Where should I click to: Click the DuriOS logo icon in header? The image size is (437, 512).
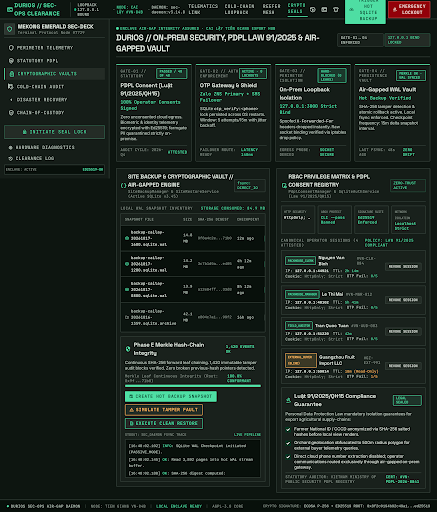[x=10, y=9]
